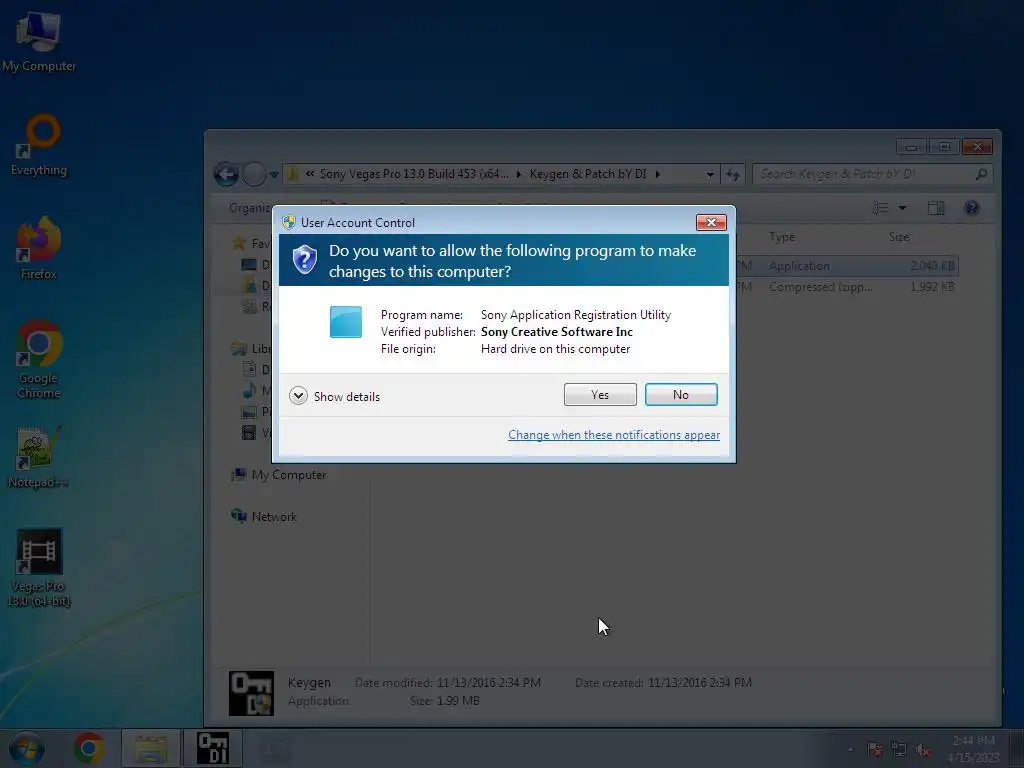The image size is (1024, 768).
Task: Click the network tray icon
Action: [x=899, y=750]
